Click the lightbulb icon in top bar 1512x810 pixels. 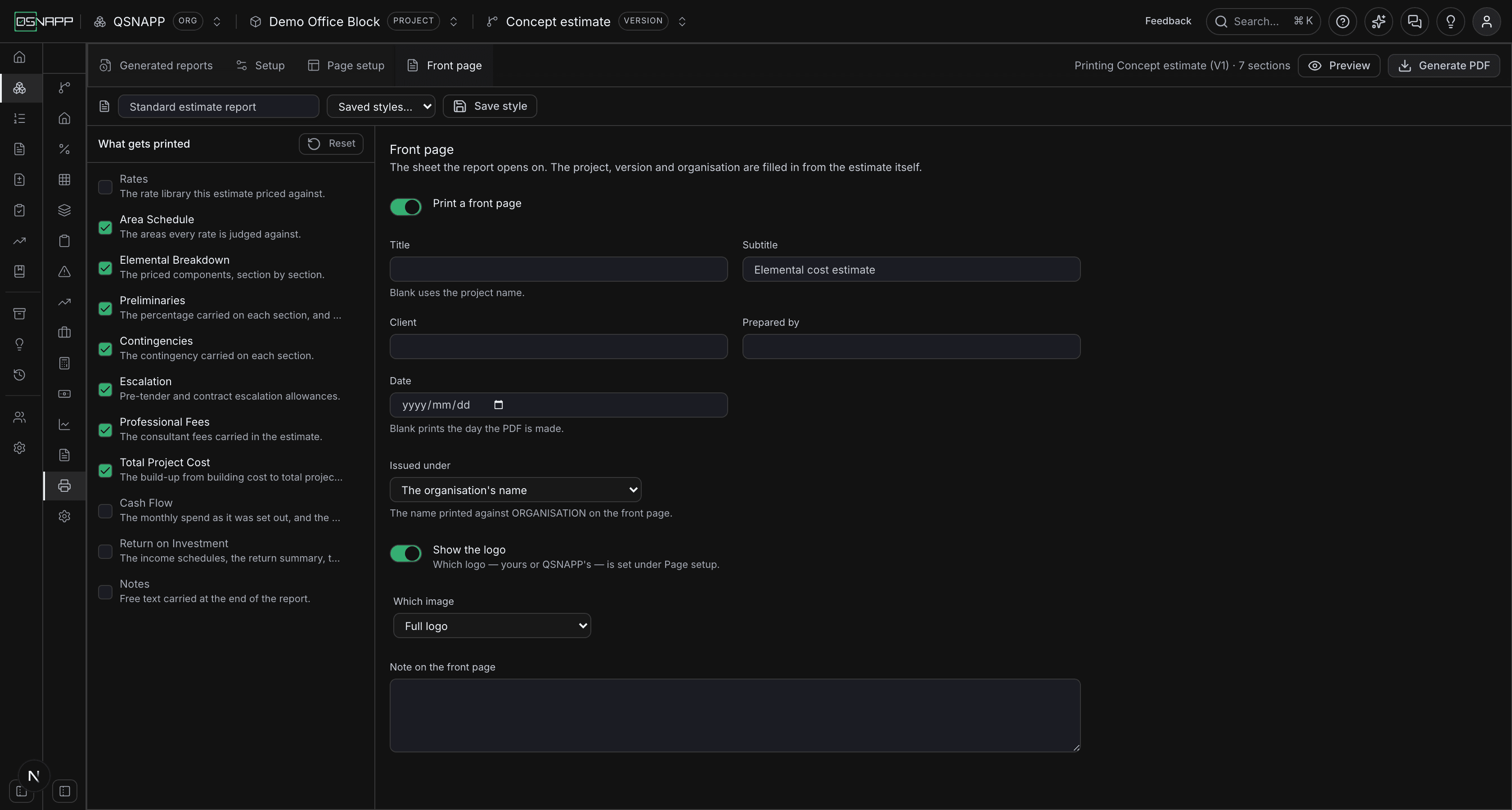tap(1450, 22)
